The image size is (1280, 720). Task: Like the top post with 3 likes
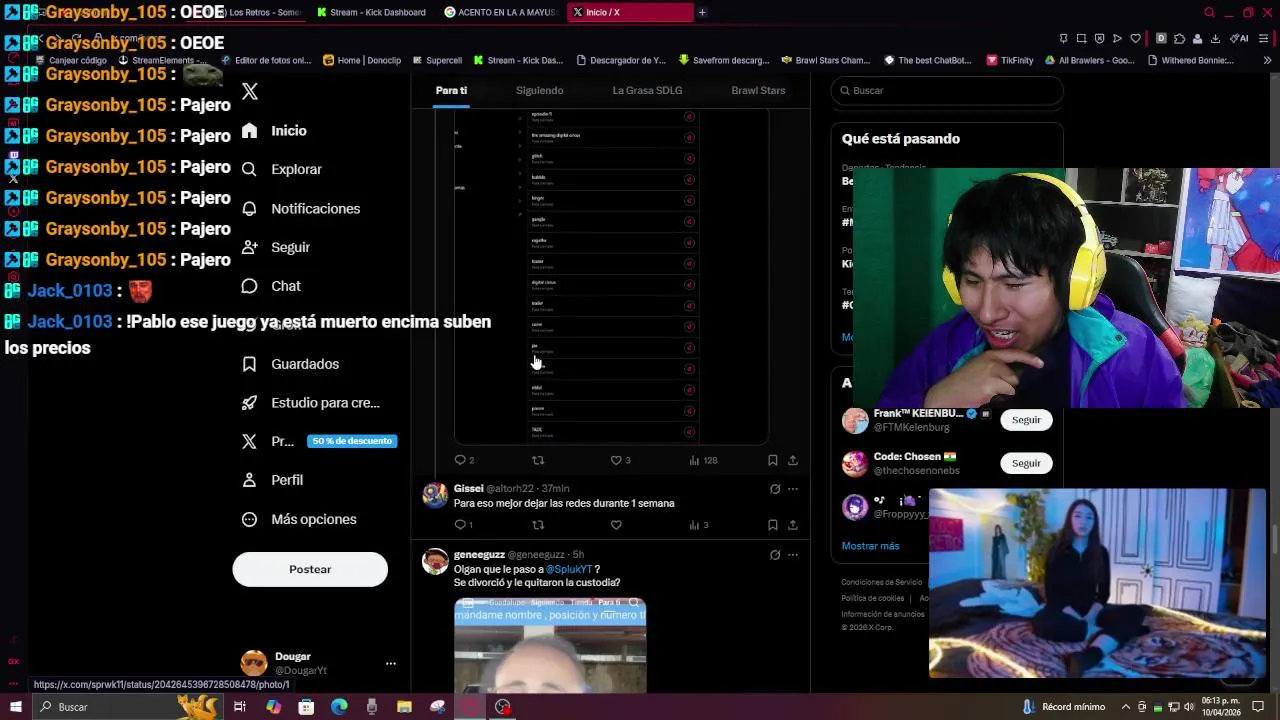620,460
